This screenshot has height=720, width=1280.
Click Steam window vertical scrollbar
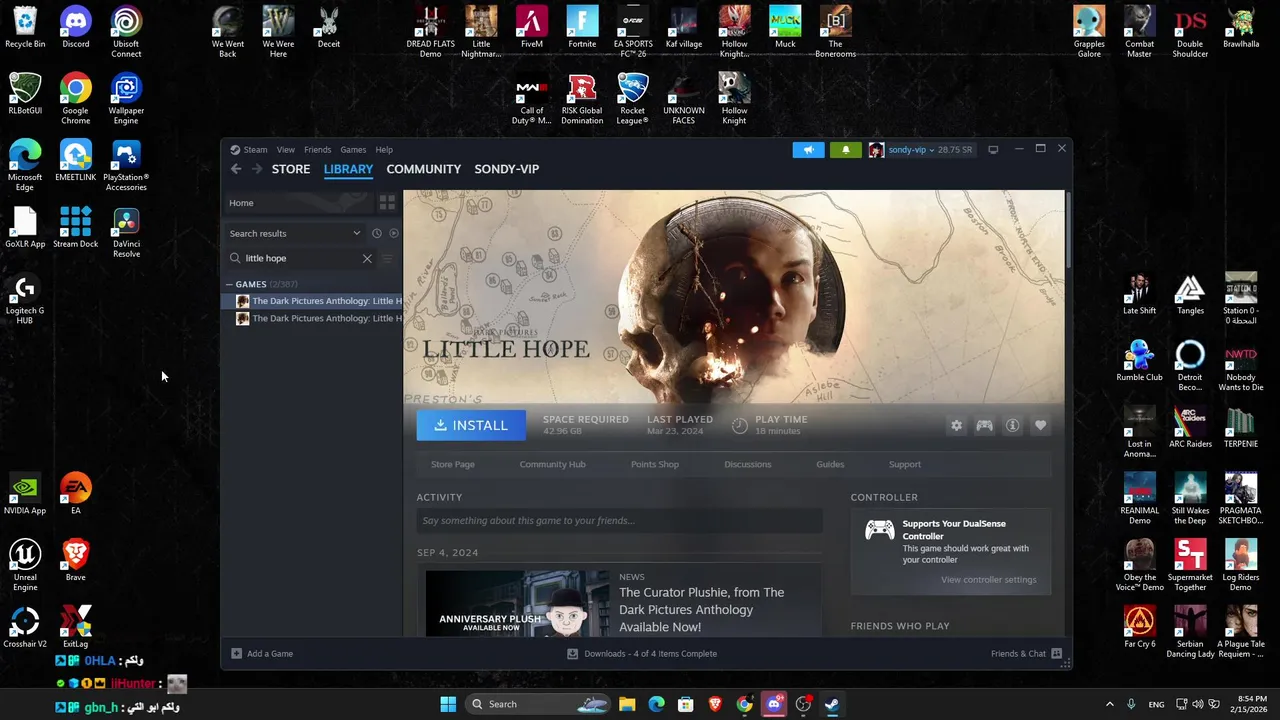click(1068, 230)
